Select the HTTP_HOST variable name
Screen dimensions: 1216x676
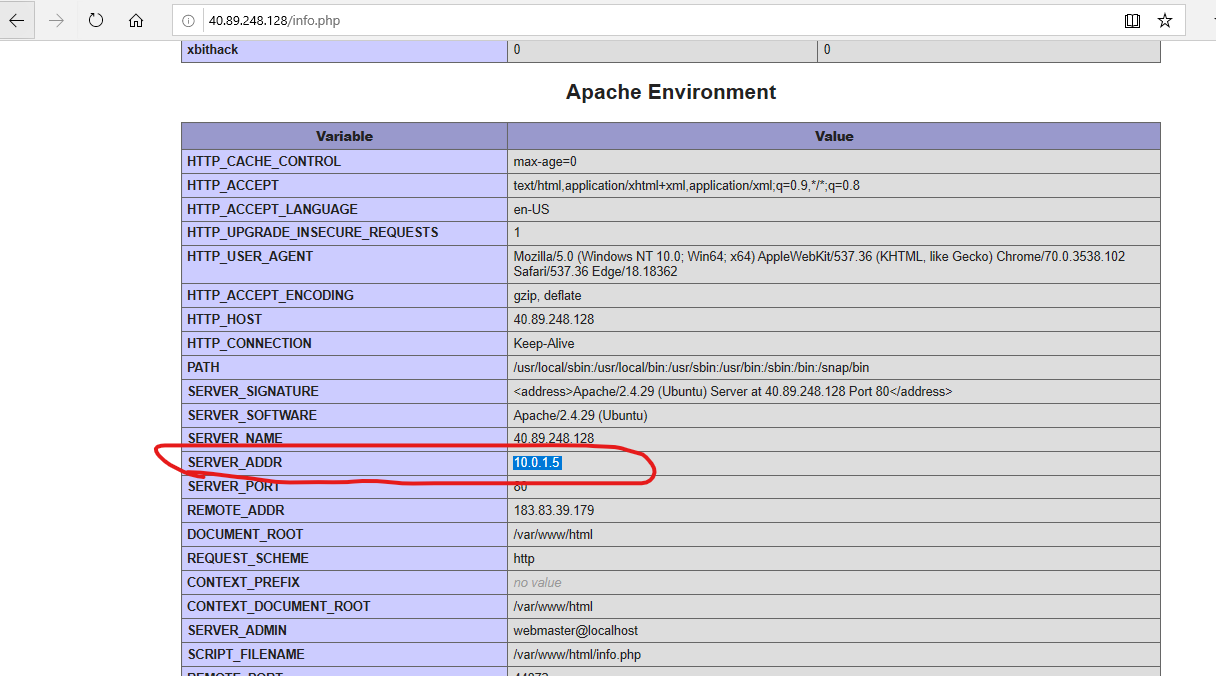(x=225, y=319)
